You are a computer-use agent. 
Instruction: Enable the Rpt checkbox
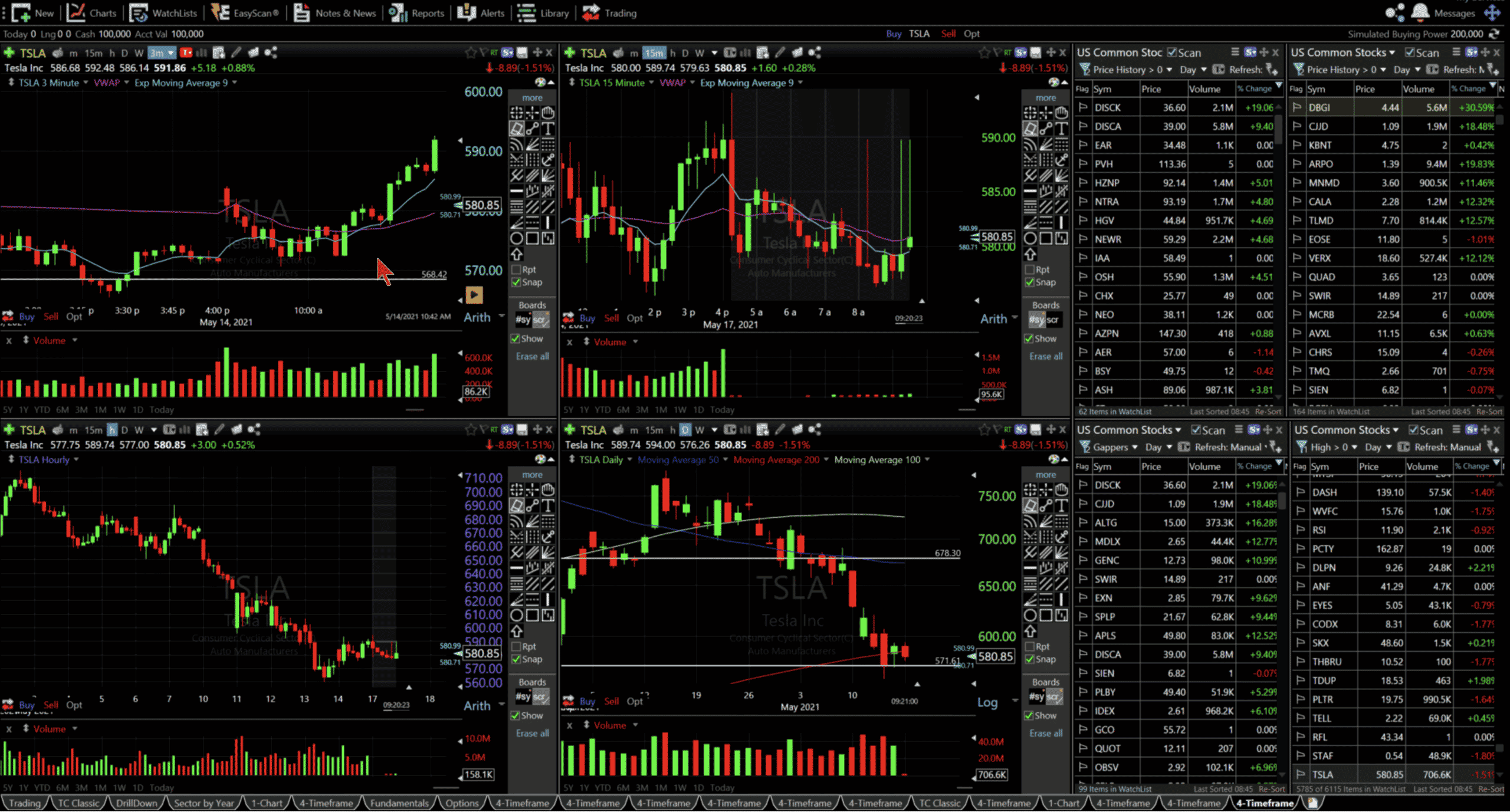click(x=516, y=269)
